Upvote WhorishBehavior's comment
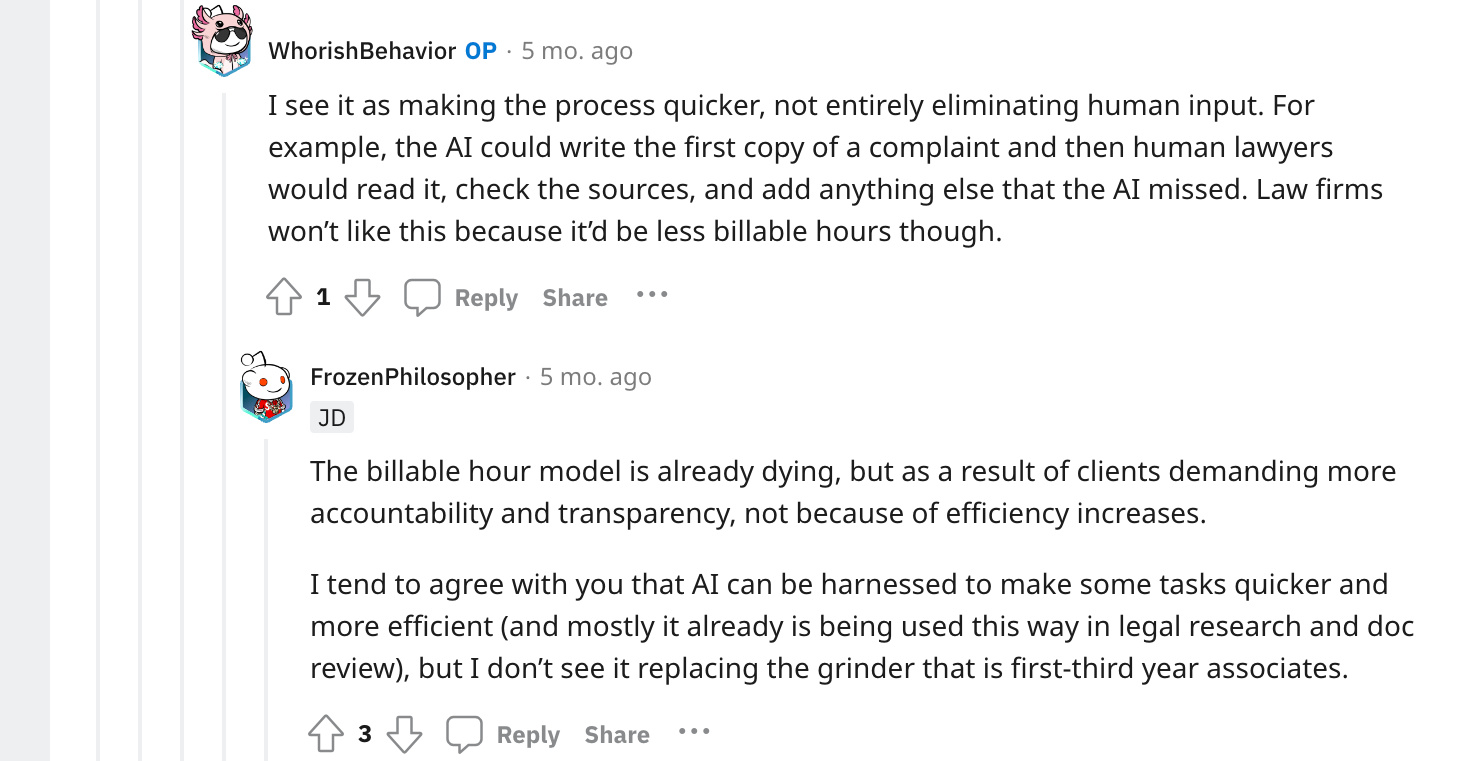The height and width of the screenshot is (761, 1483). (x=284, y=297)
